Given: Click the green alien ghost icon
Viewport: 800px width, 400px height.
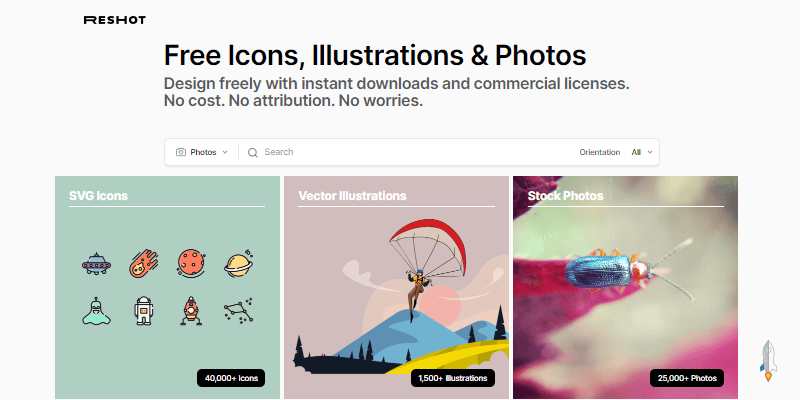Looking at the screenshot, I should tap(96, 311).
